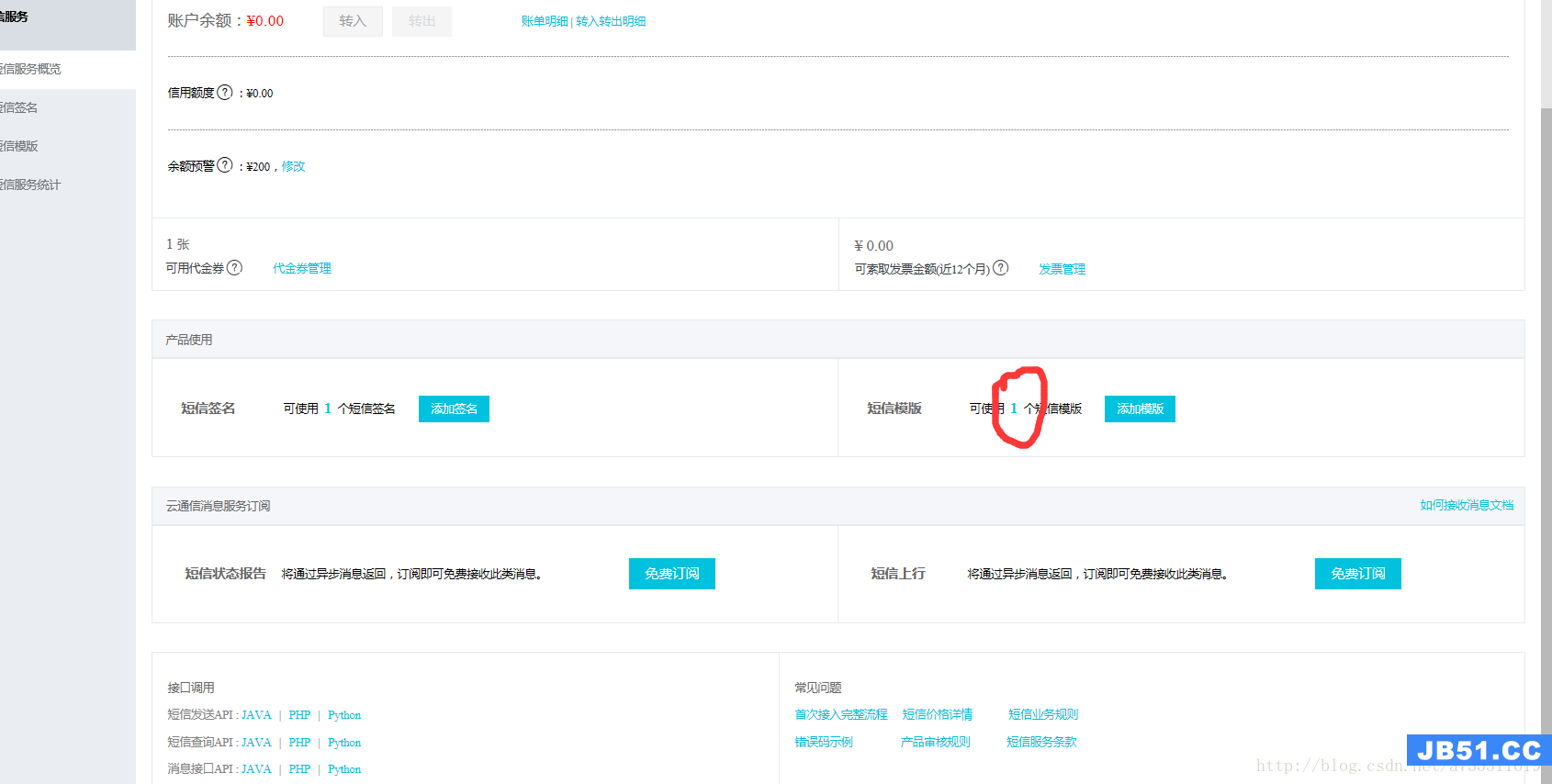Open JAVA link for 短信查询API

click(x=256, y=743)
